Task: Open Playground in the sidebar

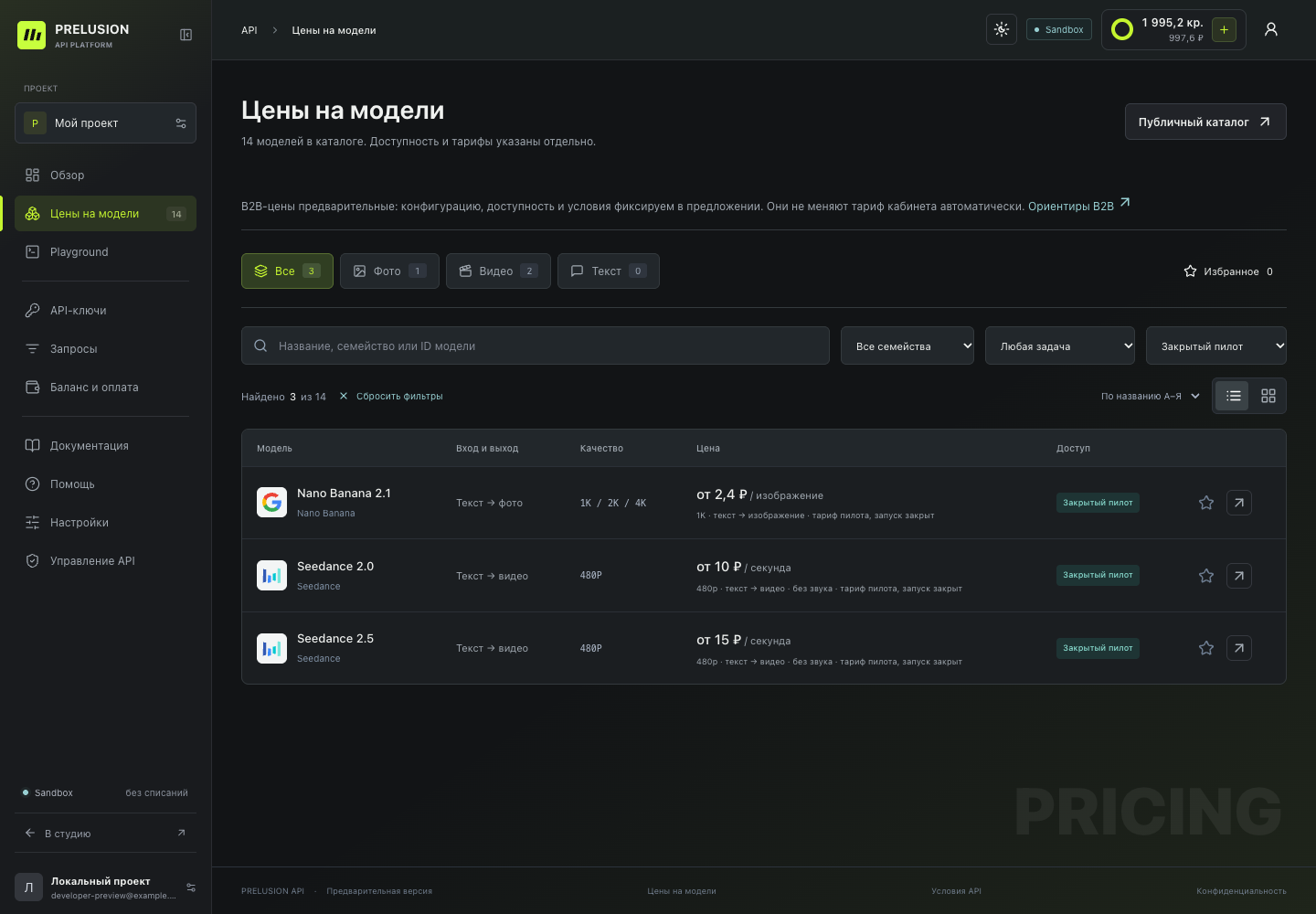Action: point(105,252)
